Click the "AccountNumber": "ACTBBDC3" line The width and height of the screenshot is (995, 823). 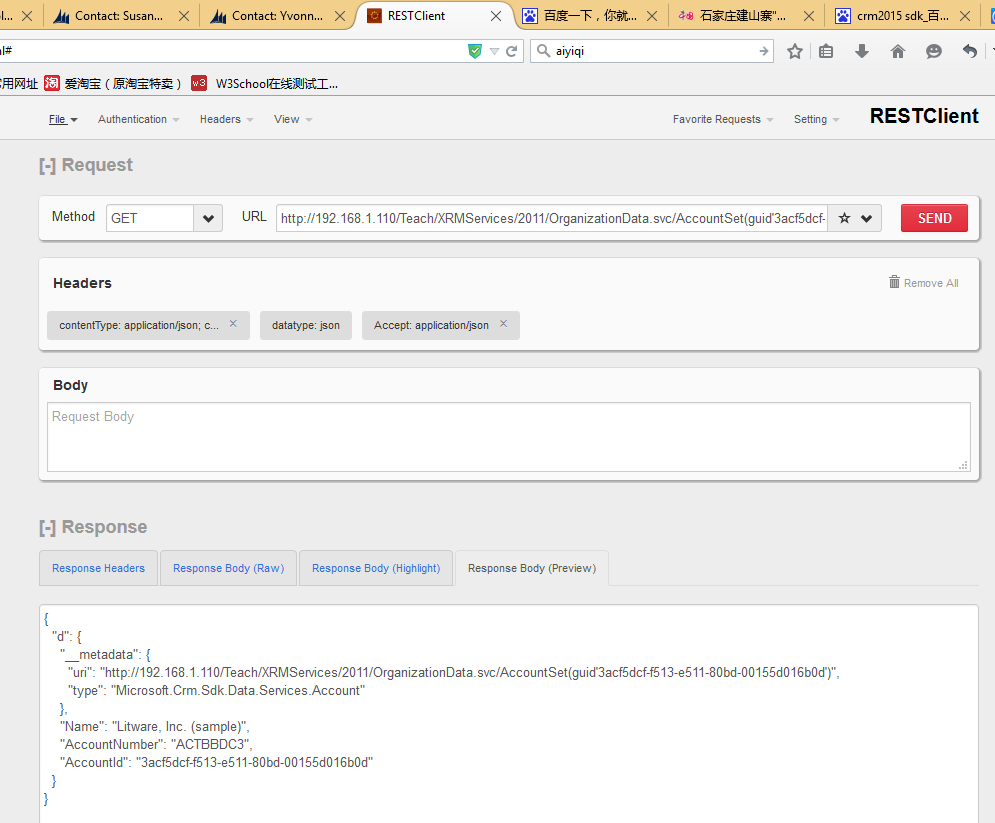pos(156,744)
